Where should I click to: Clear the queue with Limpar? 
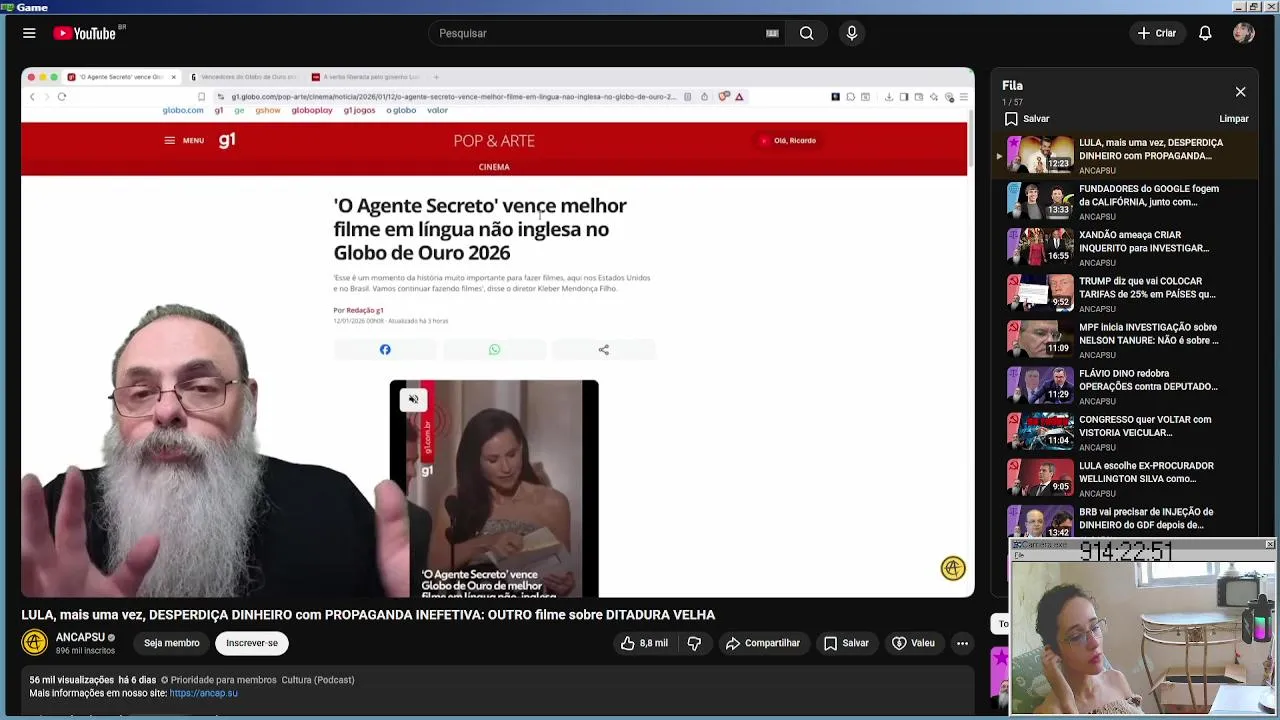click(1234, 119)
